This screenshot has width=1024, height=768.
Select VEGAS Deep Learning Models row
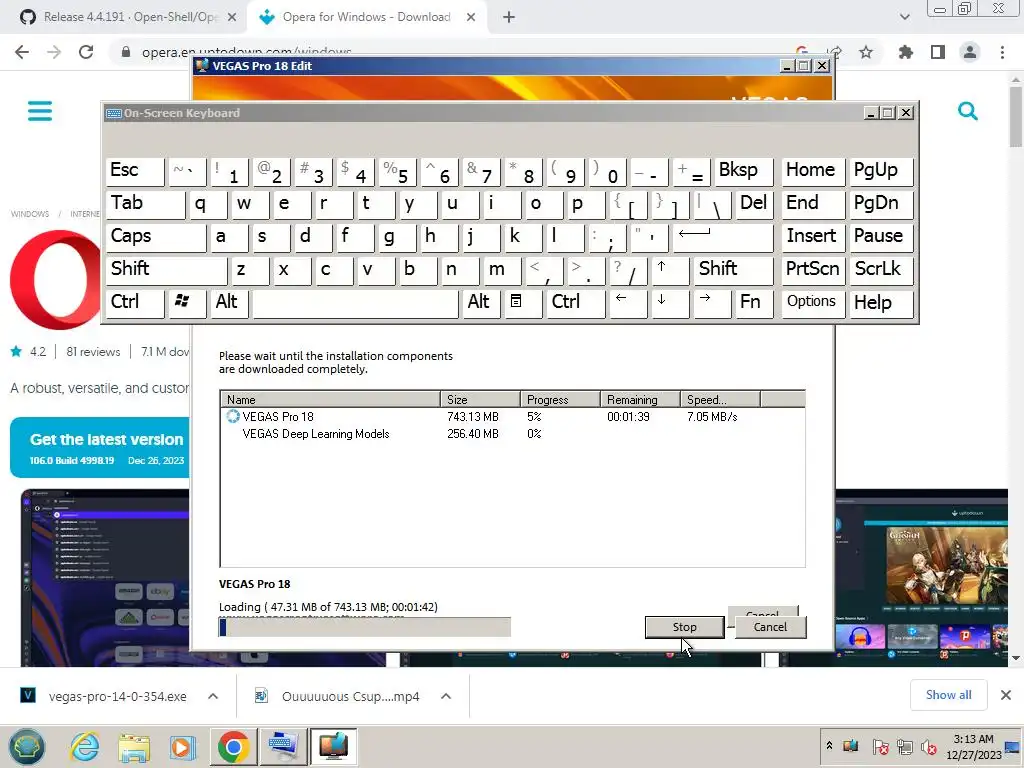(x=512, y=434)
